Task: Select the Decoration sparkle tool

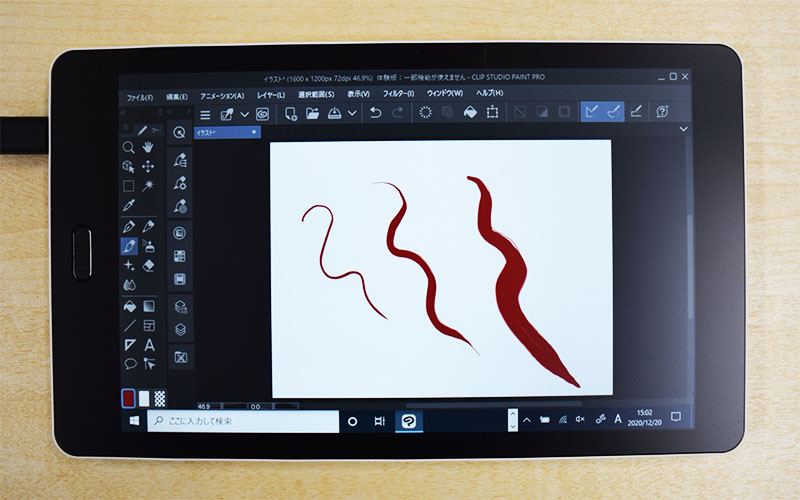Action: click(x=129, y=265)
